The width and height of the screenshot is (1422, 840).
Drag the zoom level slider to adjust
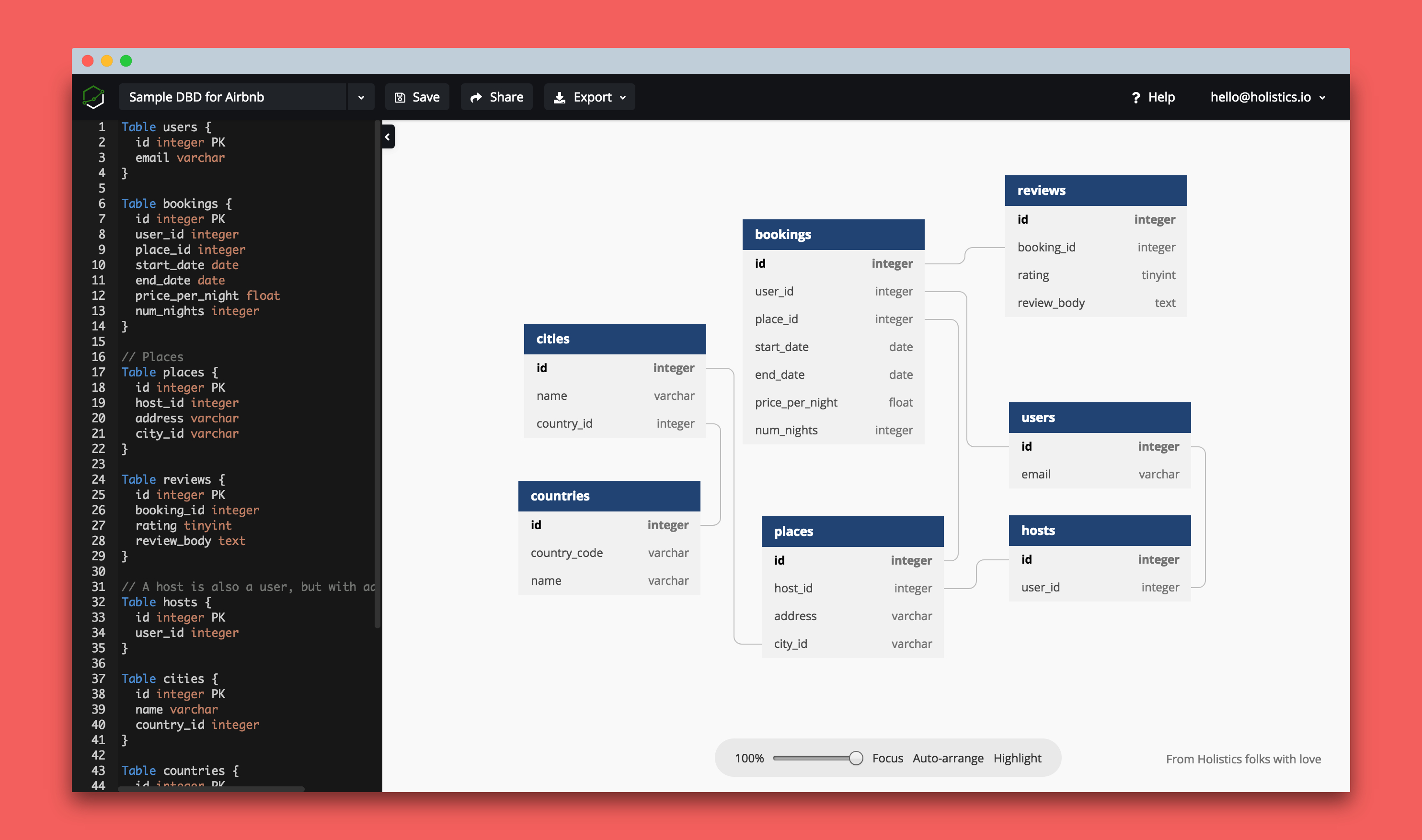[855, 758]
